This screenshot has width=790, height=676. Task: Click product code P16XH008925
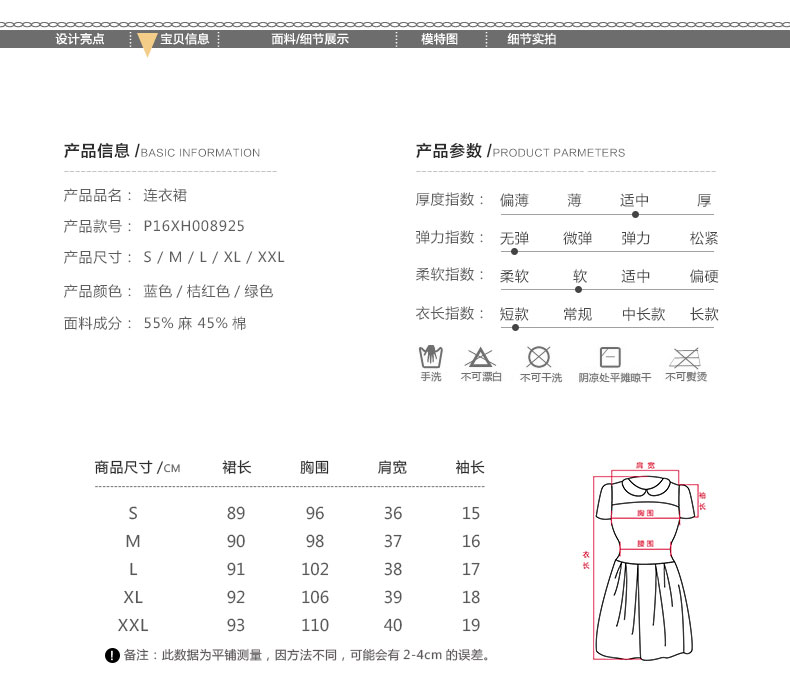194,226
